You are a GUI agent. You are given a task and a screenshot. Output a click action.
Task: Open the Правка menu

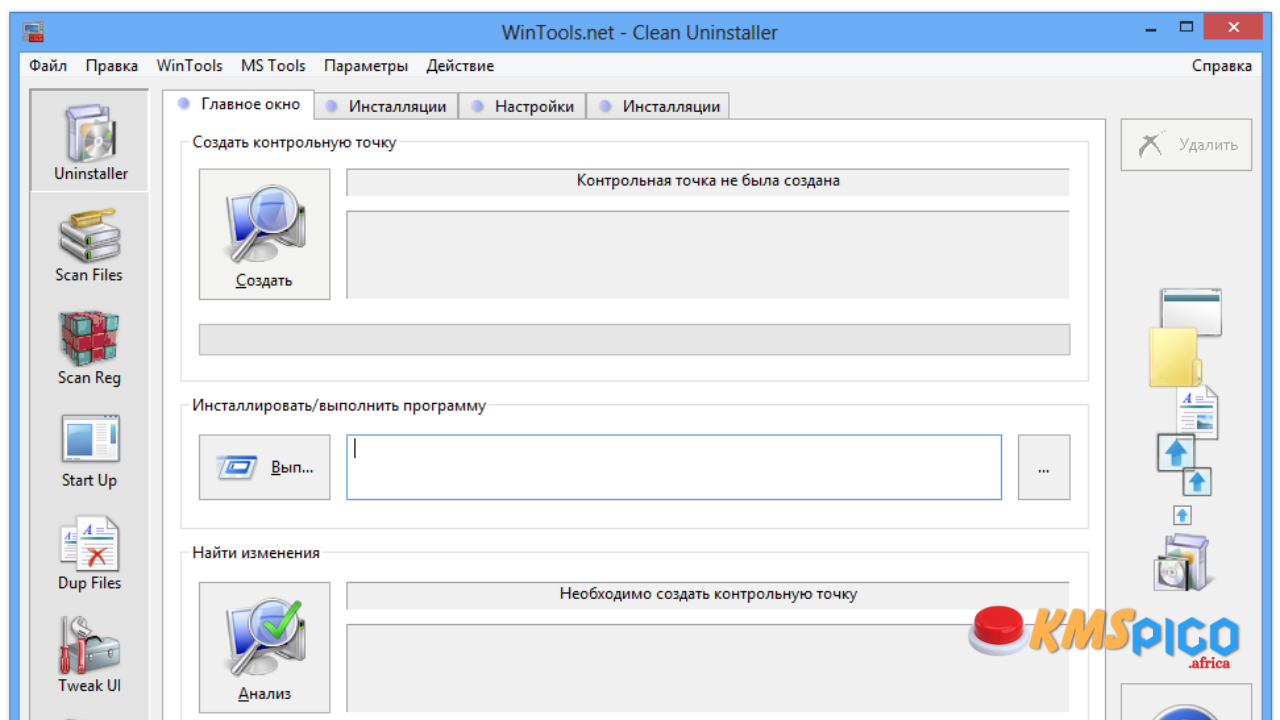[x=112, y=66]
